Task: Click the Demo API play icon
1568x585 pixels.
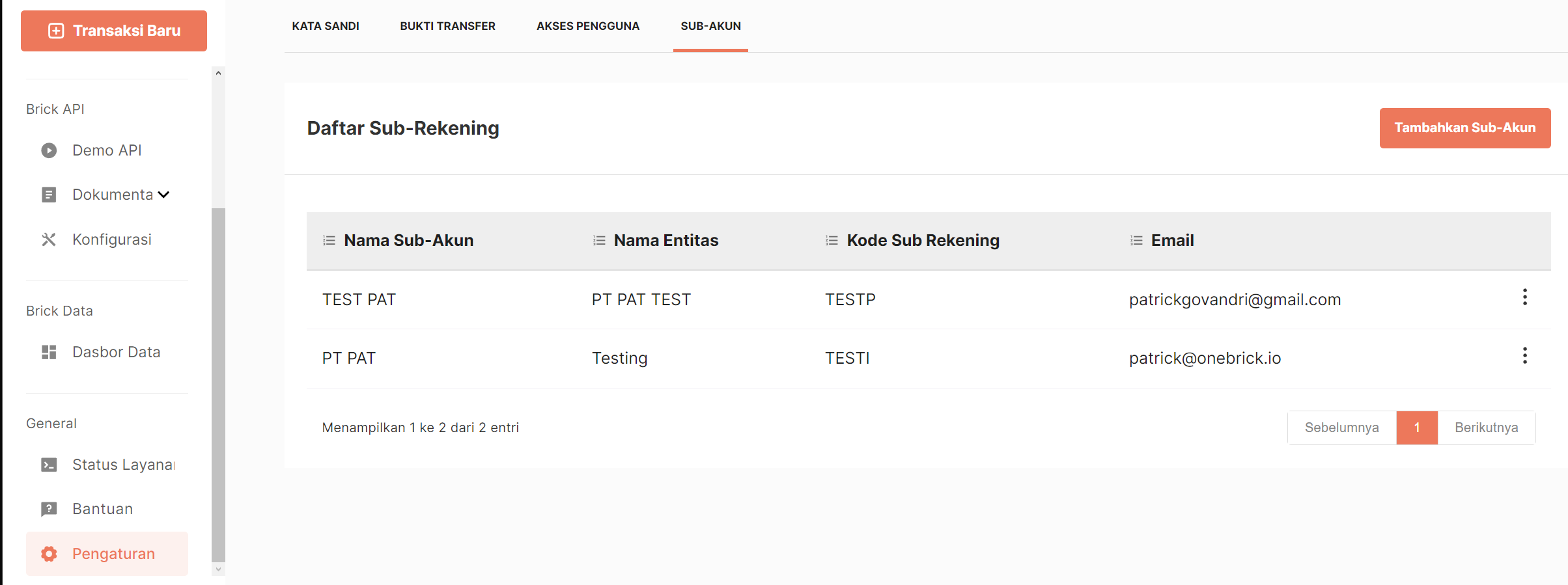Action: coord(49,150)
